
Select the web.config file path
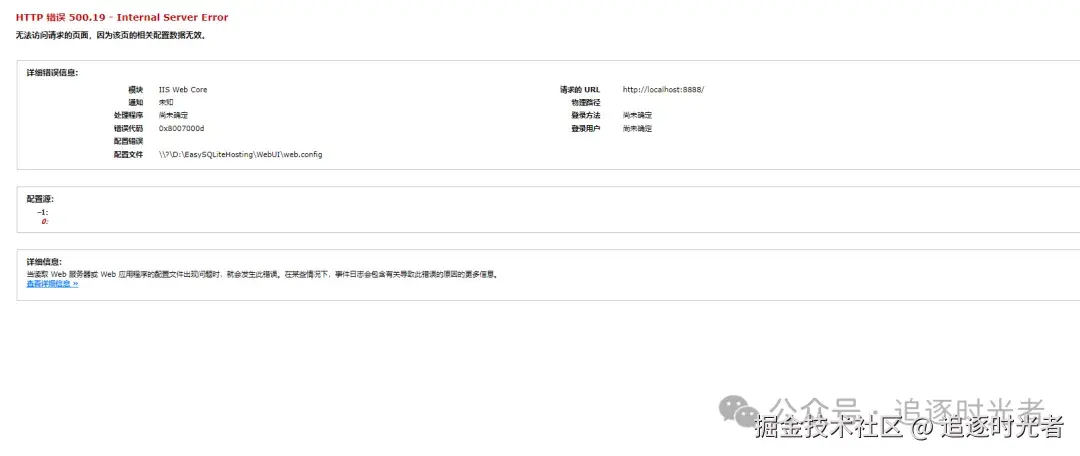240,154
